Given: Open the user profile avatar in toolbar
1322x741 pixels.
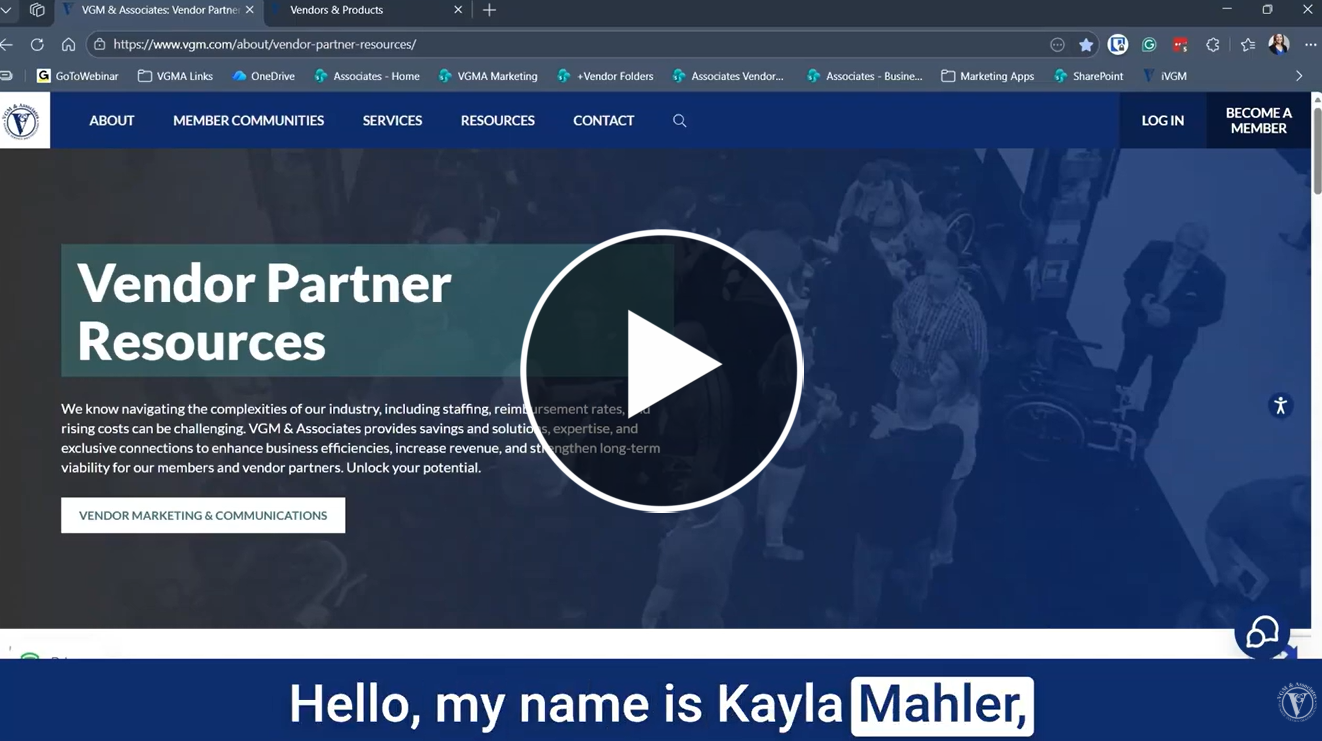Looking at the screenshot, I should coord(1279,44).
